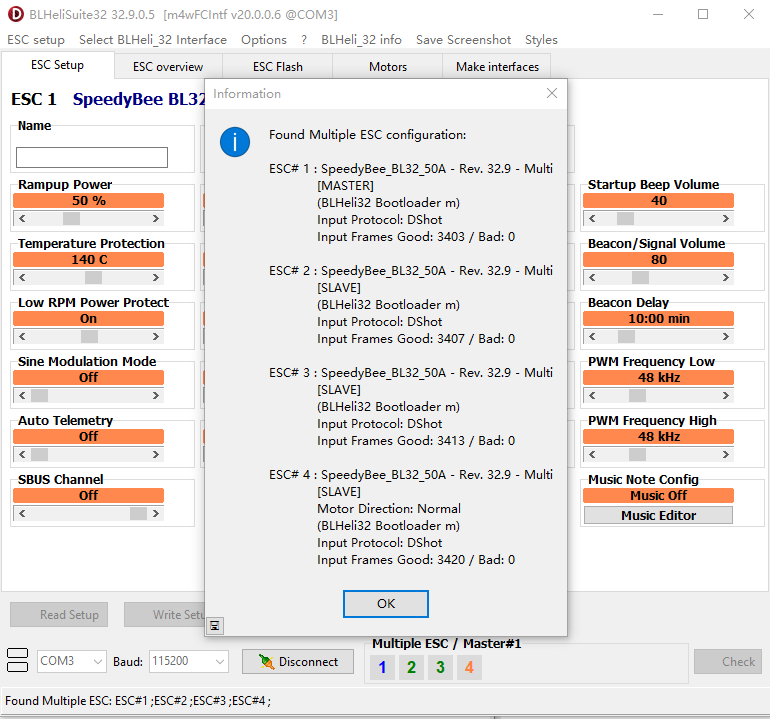Open the ? help menu
Image resolution: width=770 pixels, height=719 pixels.
[304, 40]
